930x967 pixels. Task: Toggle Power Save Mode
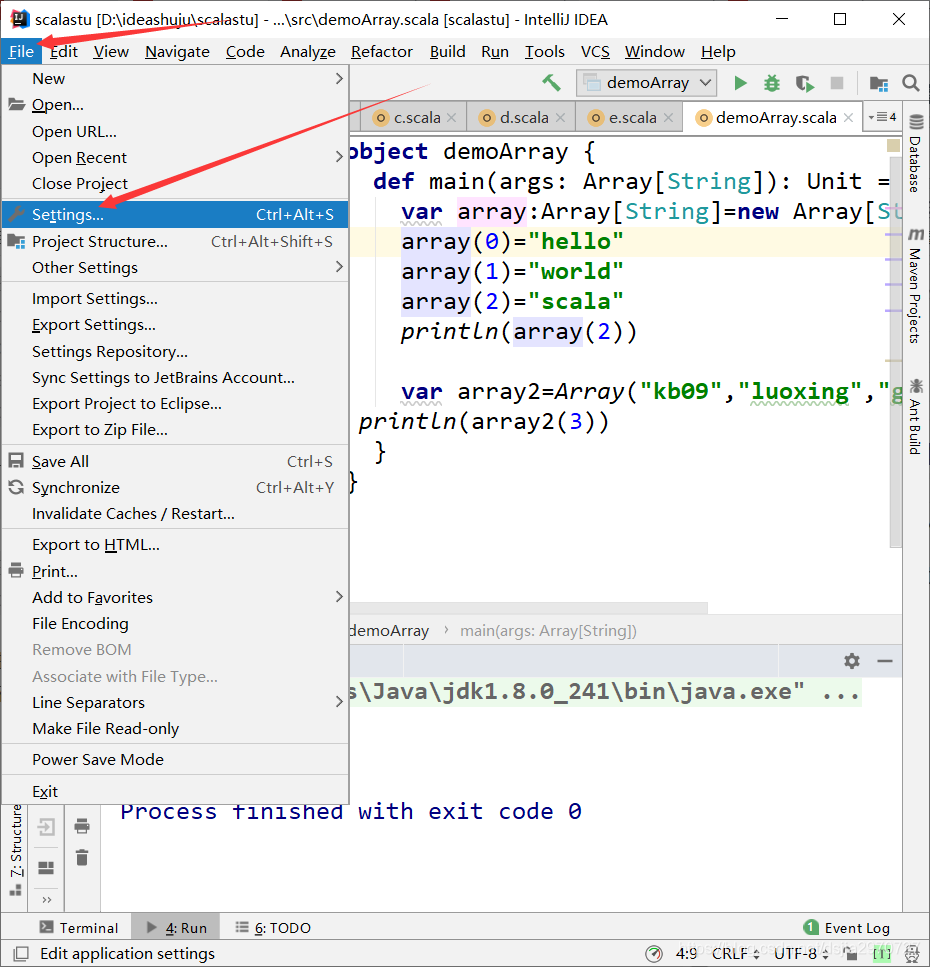pos(175,759)
